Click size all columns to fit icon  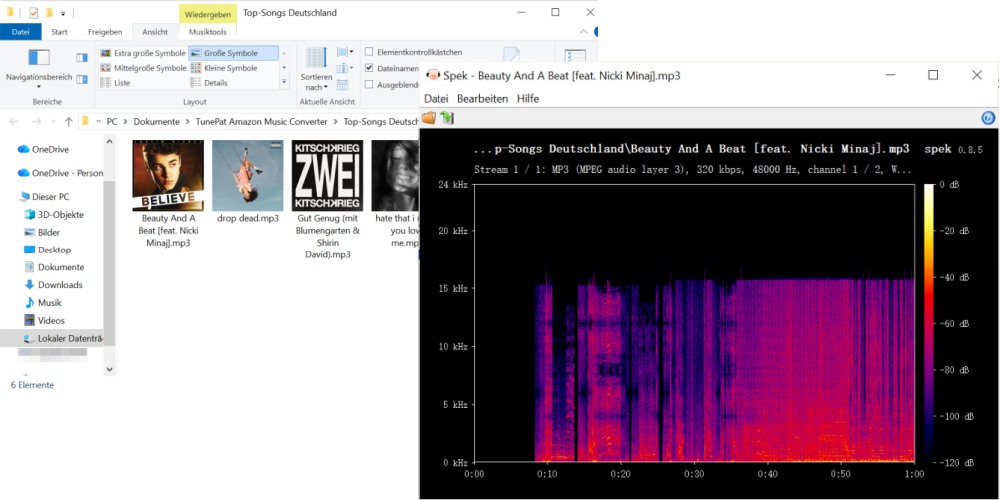tap(342, 85)
